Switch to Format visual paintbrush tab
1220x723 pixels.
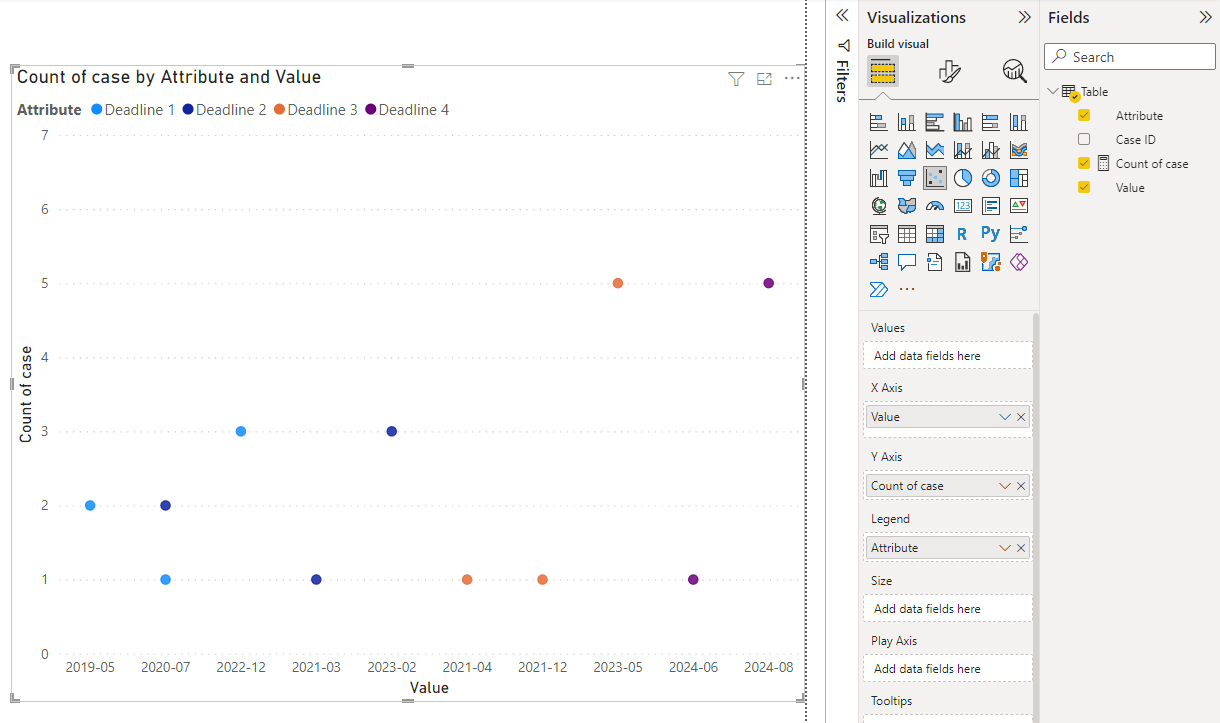[x=949, y=71]
